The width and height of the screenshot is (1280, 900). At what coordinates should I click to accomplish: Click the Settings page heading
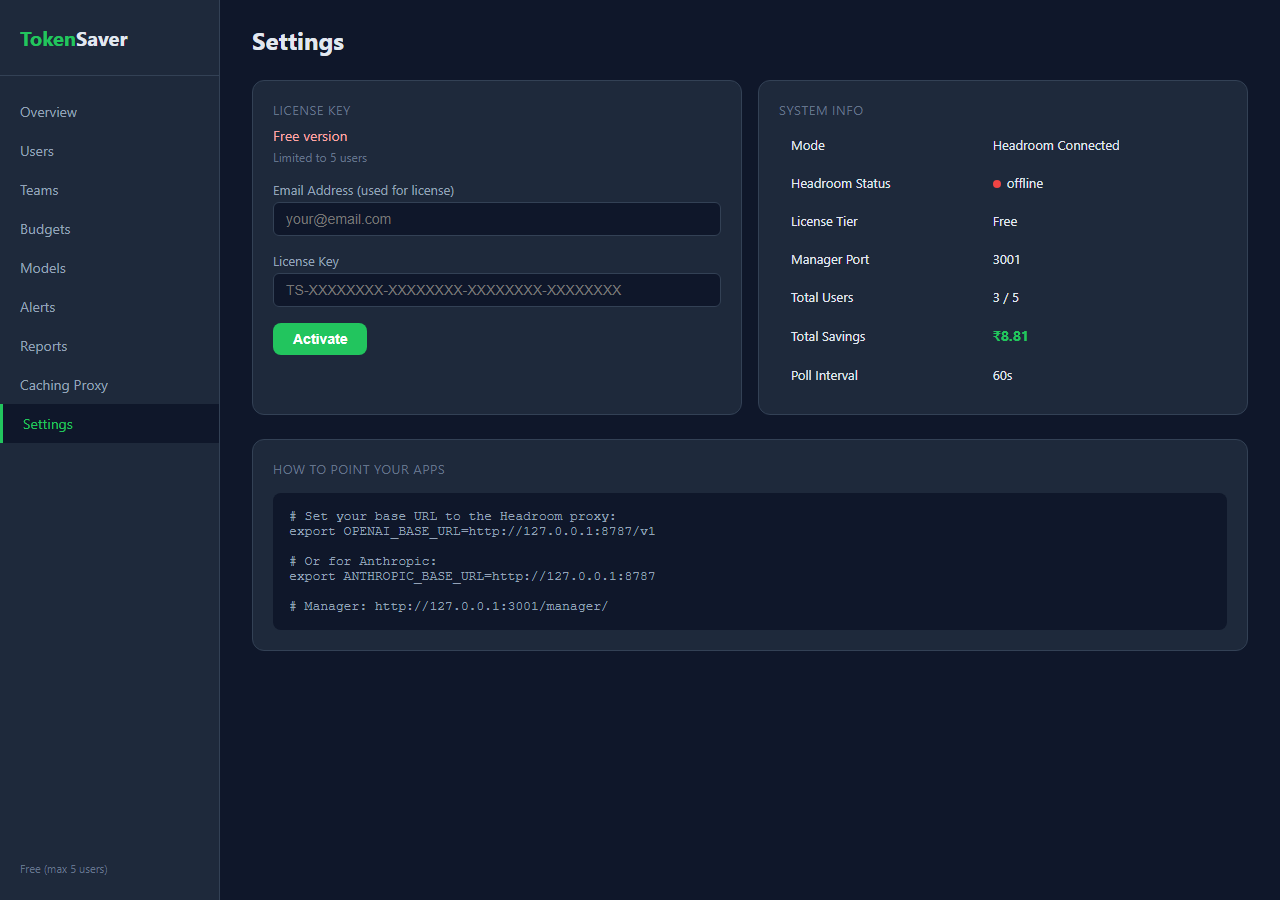[x=298, y=42]
